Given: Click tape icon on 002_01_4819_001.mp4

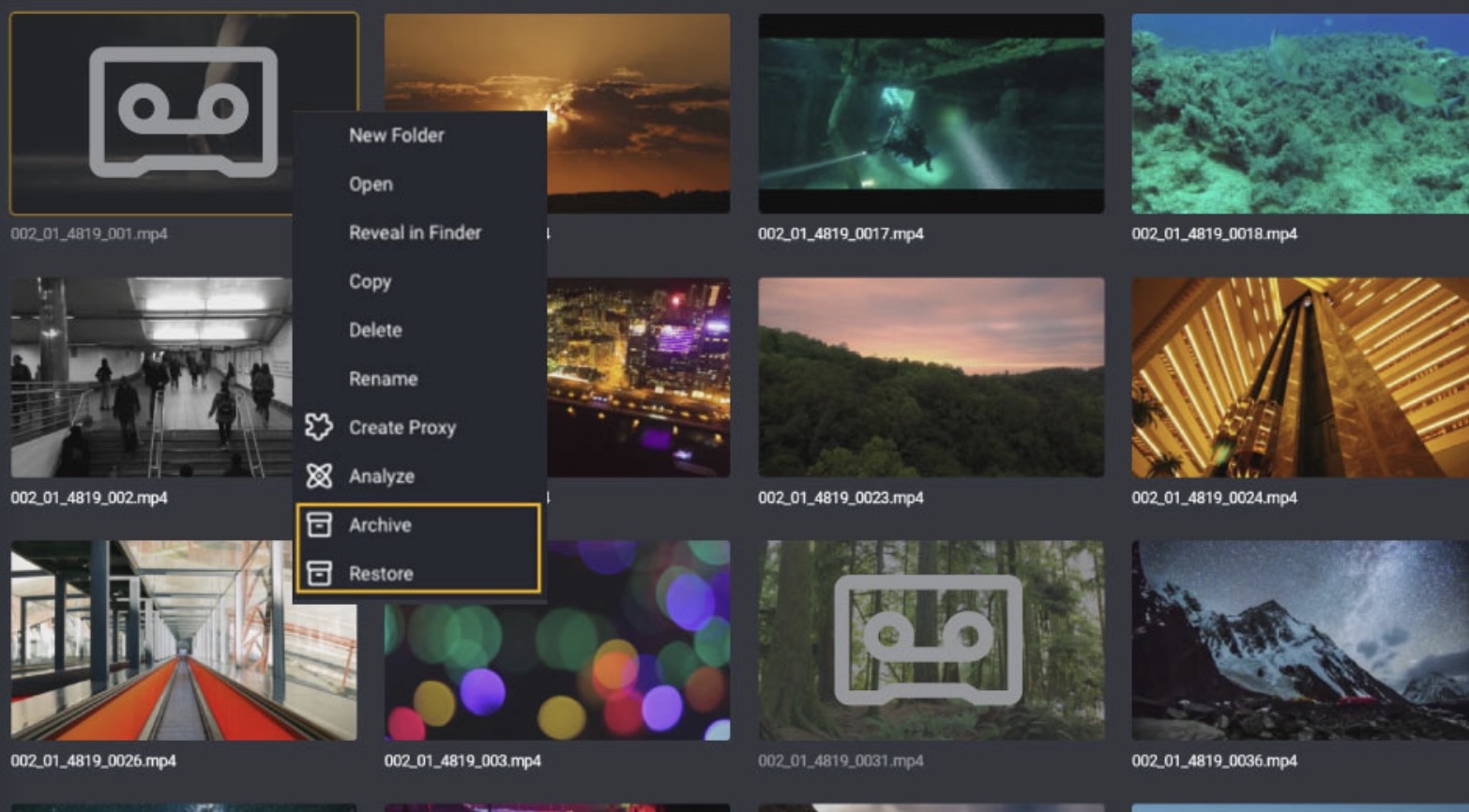Looking at the screenshot, I should coord(184,113).
